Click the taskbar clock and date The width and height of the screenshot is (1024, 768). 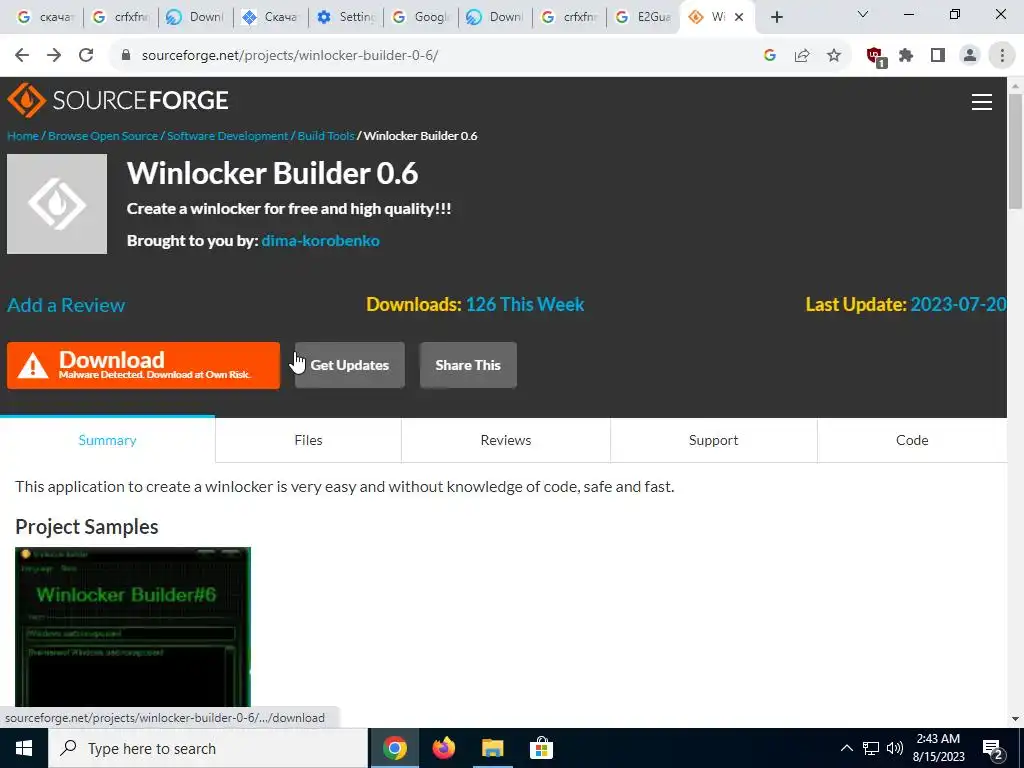938,748
